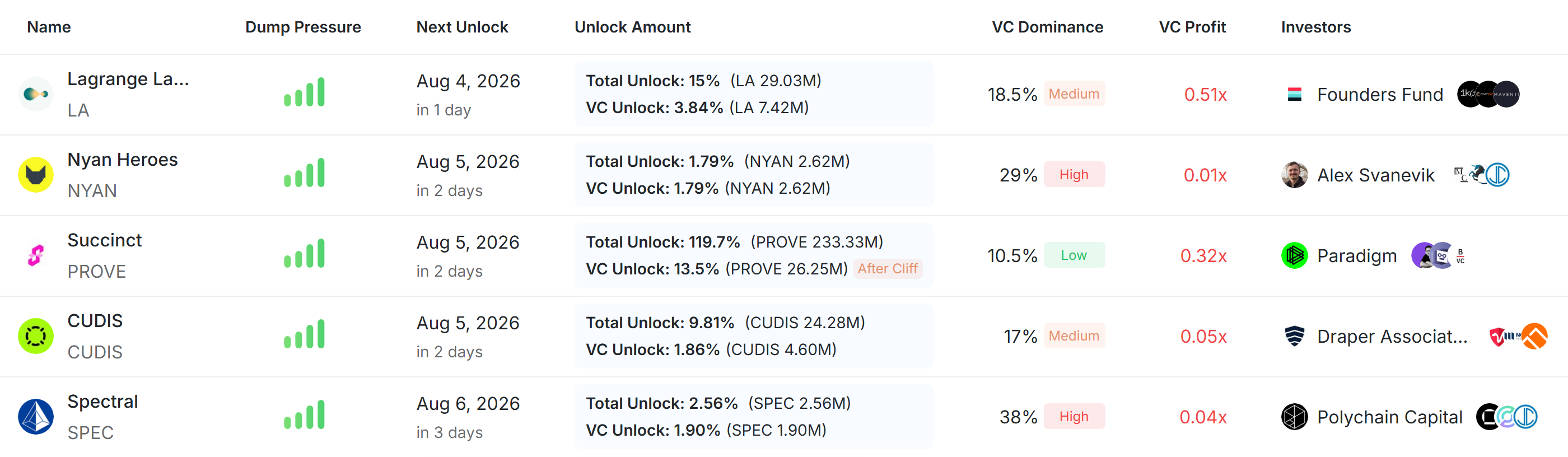Sort by Dump Pressure column header
Image resolution: width=1568 pixels, height=457 pixels.
point(303,27)
